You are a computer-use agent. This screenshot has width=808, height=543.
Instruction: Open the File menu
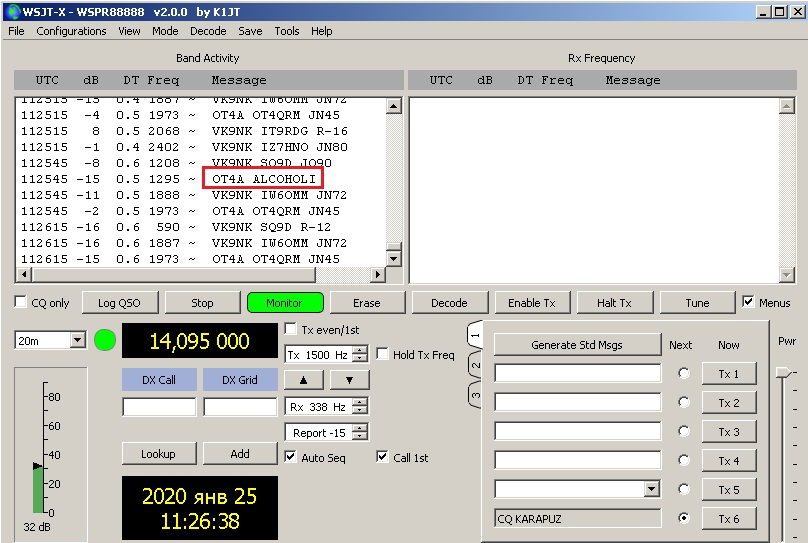click(x=16, y=31)
